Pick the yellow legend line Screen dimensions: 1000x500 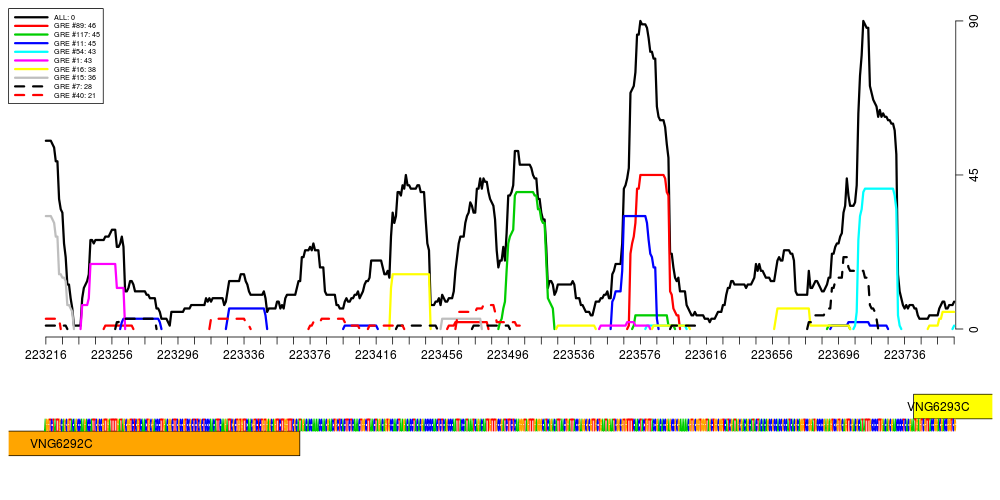click(31, 69)
